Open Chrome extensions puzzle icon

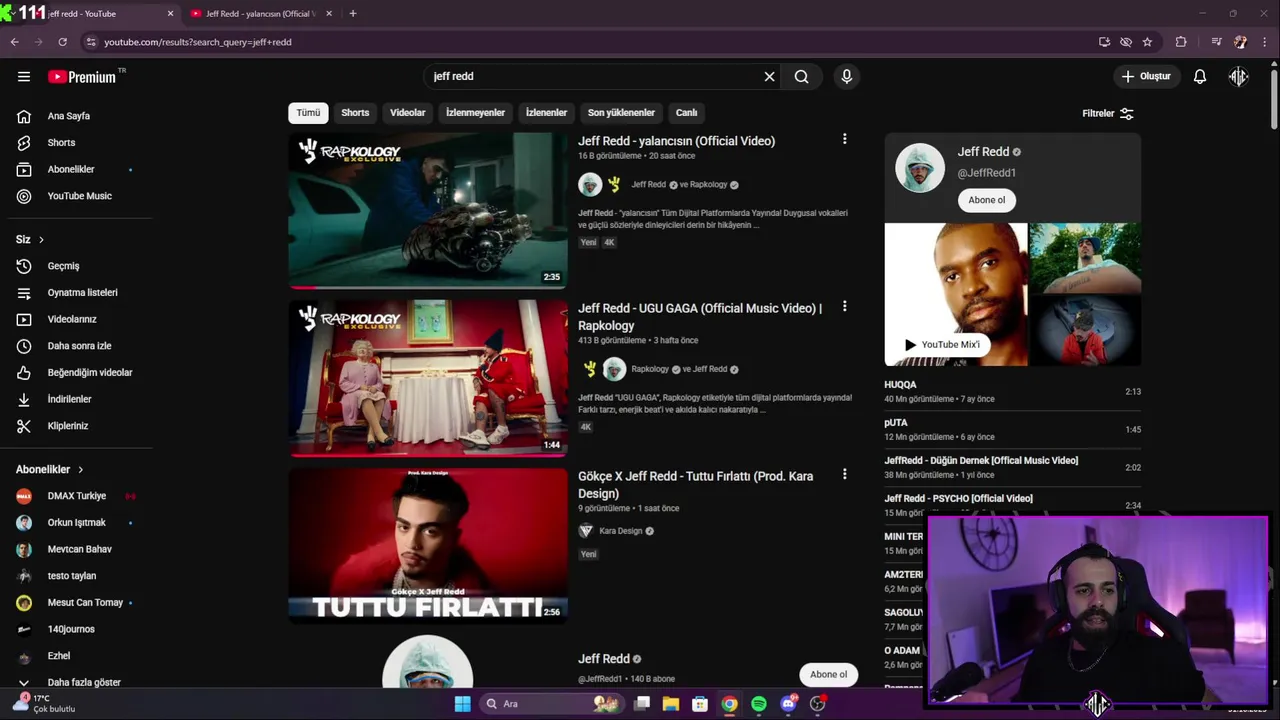pyautogui.click(x=1181, y=42)
